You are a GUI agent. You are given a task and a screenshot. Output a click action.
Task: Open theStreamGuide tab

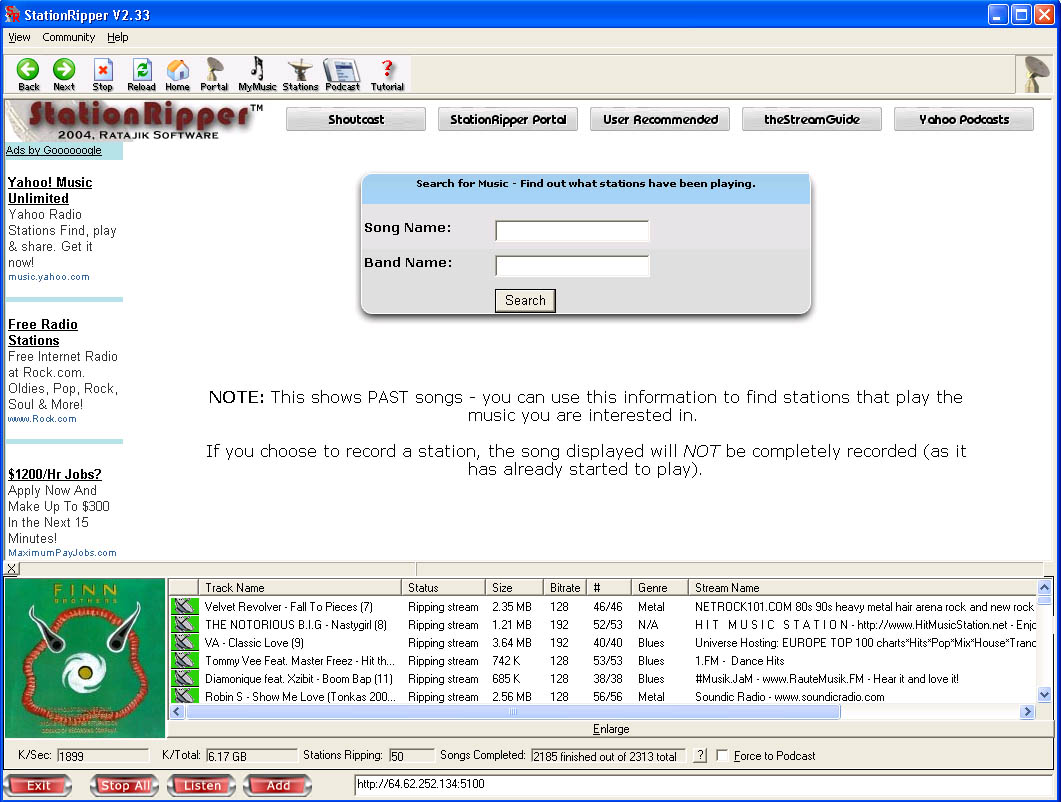click(x=811, y=119)
